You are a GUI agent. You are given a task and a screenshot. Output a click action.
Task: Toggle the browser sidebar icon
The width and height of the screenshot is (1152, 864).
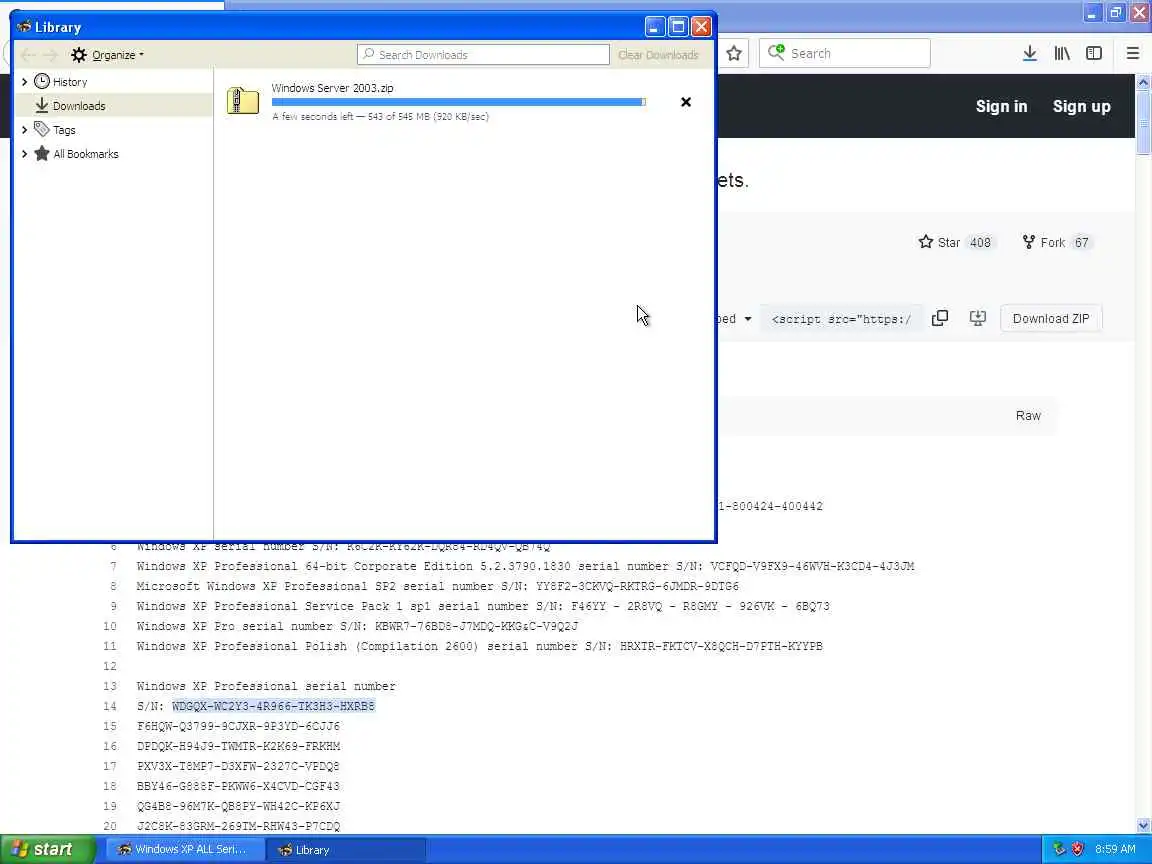tap(1094, 54)
